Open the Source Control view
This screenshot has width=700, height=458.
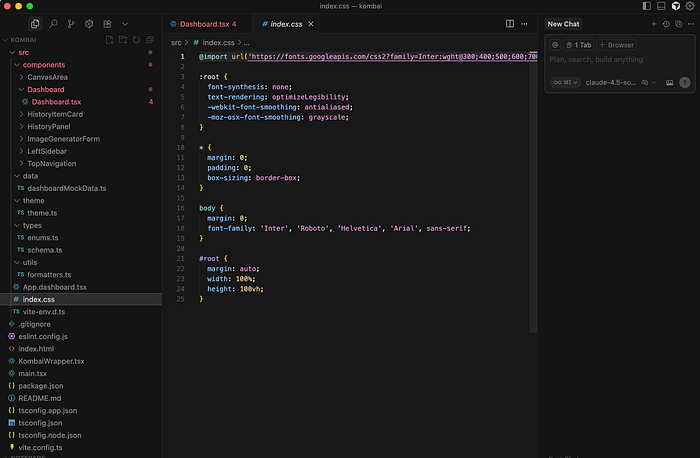pyautogui.click(x=71, y=23)
